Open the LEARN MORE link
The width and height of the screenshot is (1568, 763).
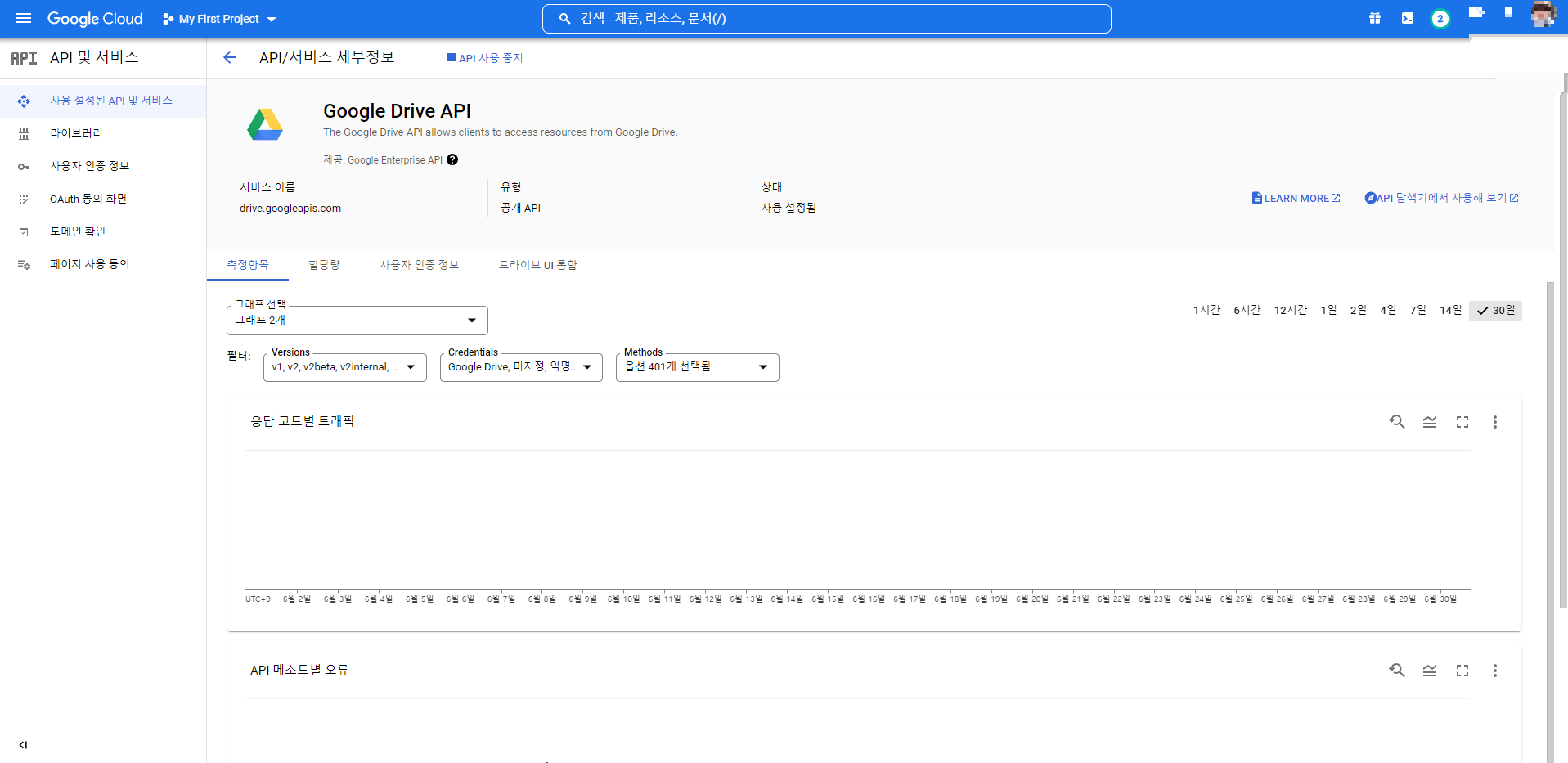(1296, 198)
